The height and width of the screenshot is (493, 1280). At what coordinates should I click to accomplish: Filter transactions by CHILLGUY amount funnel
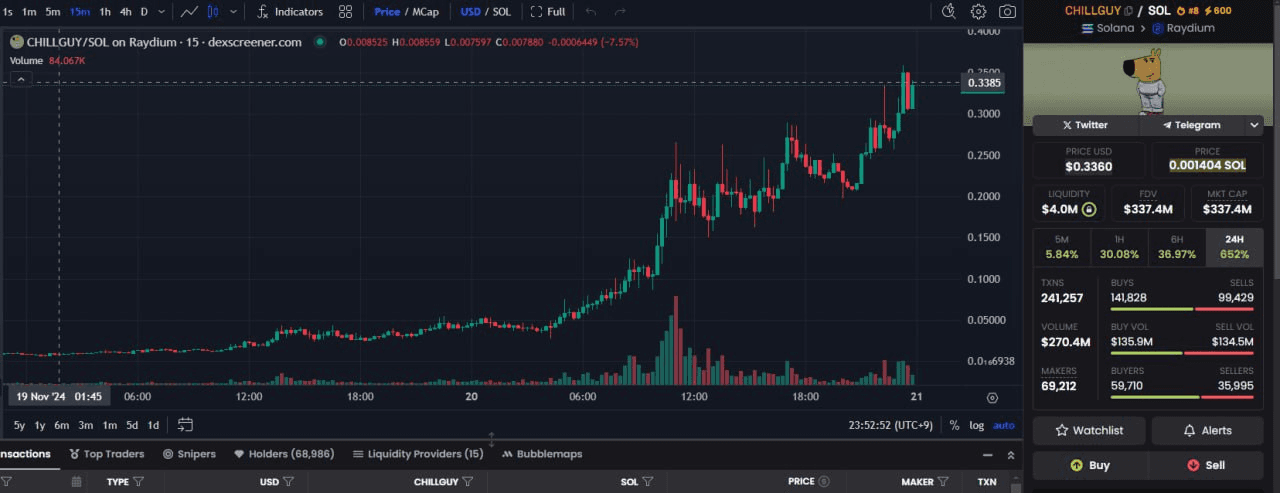[x=468, y=482]
